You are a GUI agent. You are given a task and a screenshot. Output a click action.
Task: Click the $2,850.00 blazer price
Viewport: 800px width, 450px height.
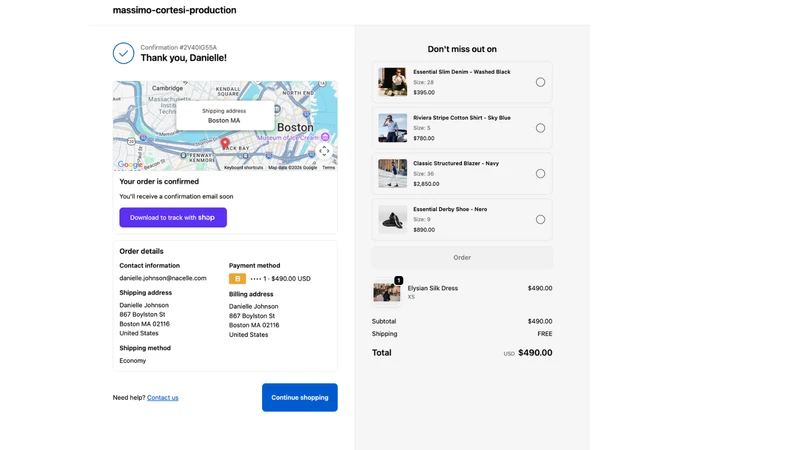click(426, 184)
